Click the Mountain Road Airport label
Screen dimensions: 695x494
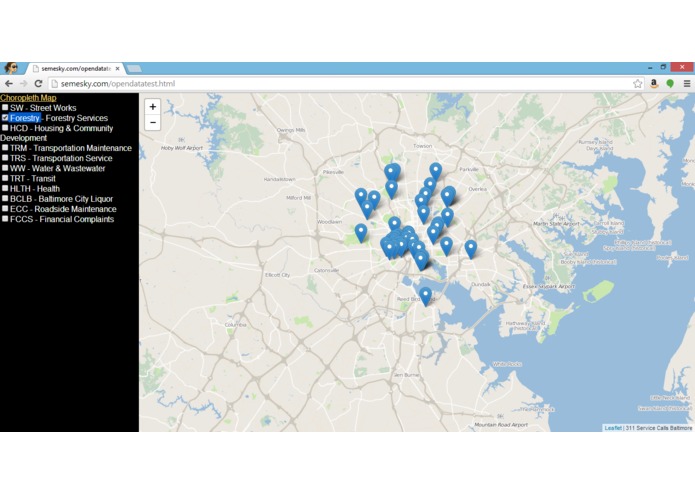click(x=501, y=424)
